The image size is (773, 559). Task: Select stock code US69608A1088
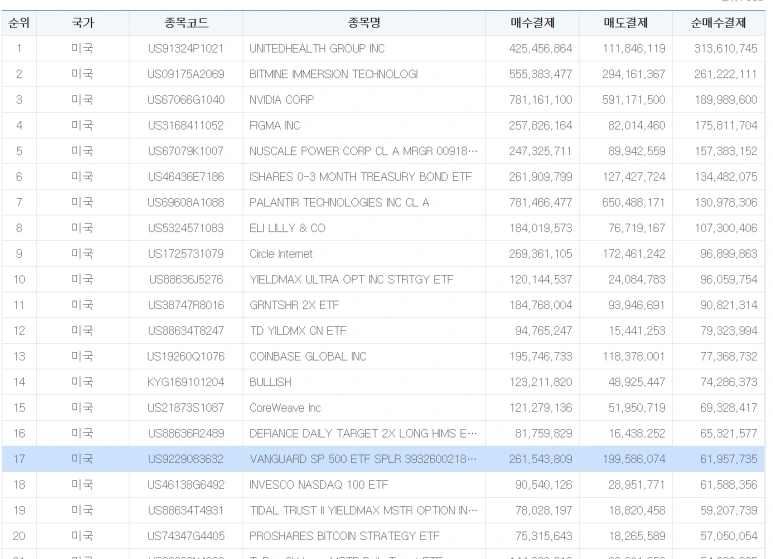186,203
